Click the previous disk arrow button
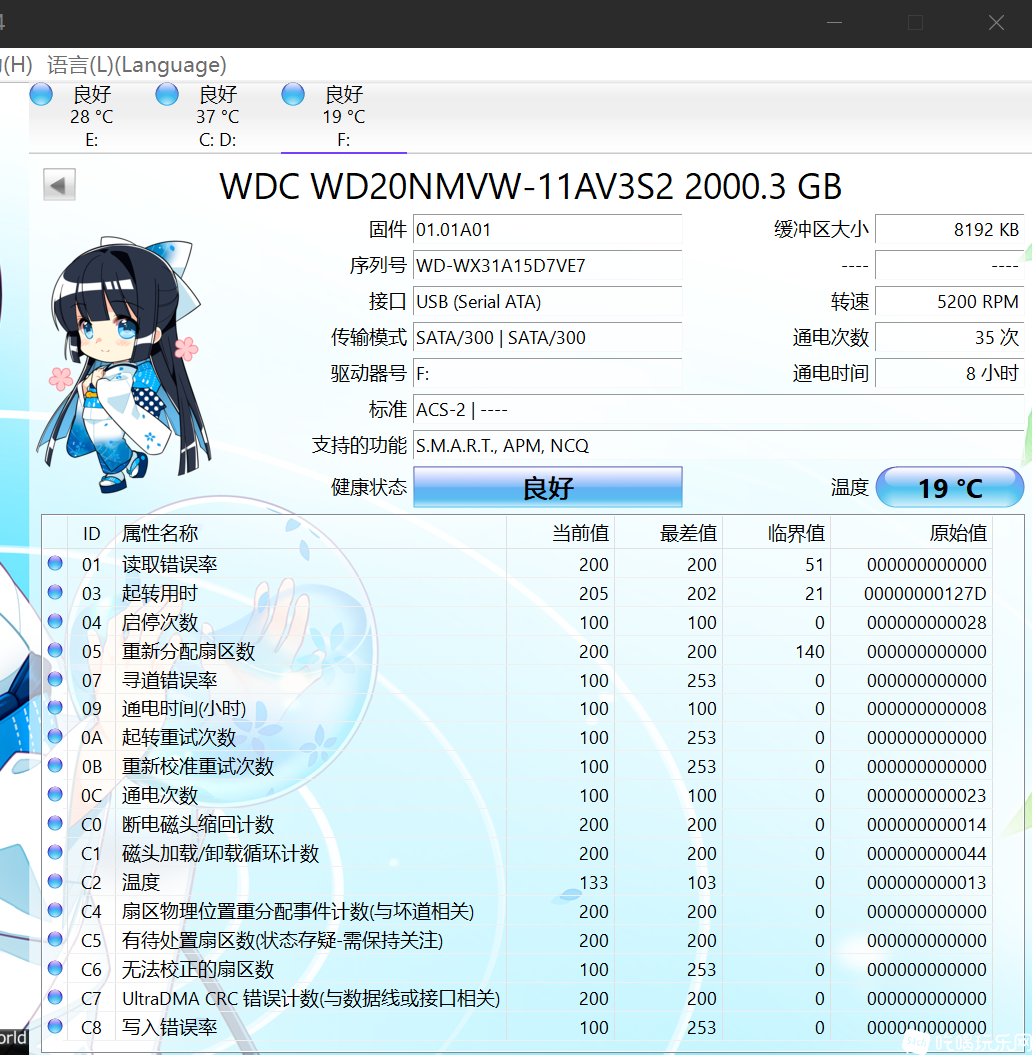This screenshot has width=1032, height=1055. click(x=59, y=184)
